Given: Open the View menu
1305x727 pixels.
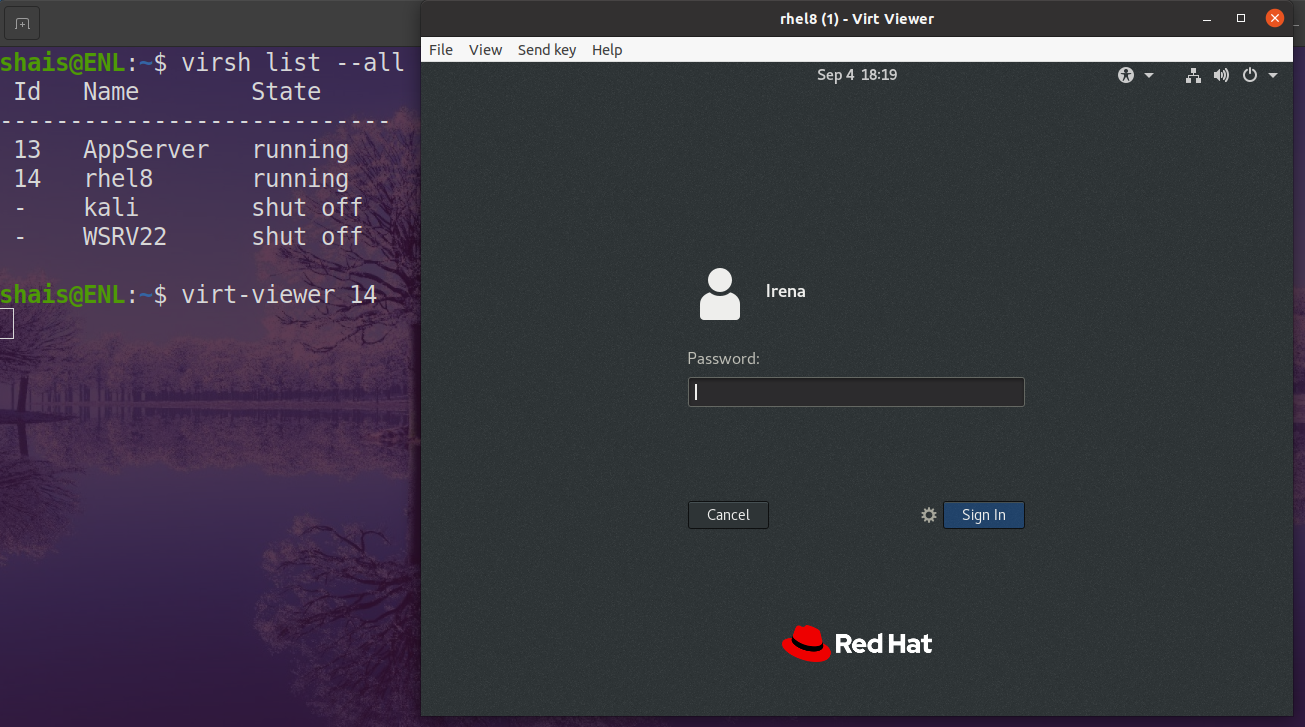Looking at the screenshot, I should tap(485, 50).
